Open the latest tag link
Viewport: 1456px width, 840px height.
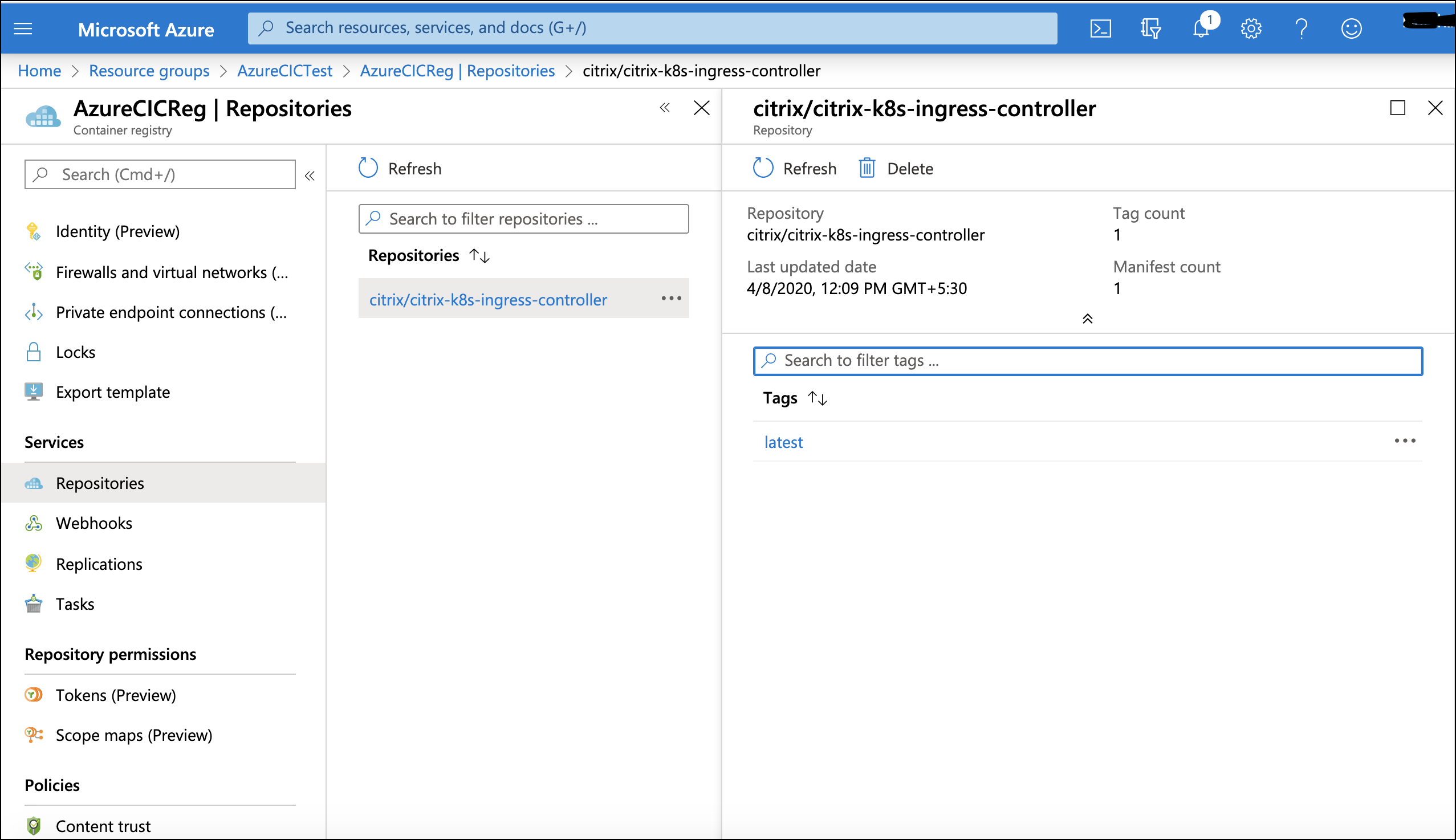click(783, 442)
